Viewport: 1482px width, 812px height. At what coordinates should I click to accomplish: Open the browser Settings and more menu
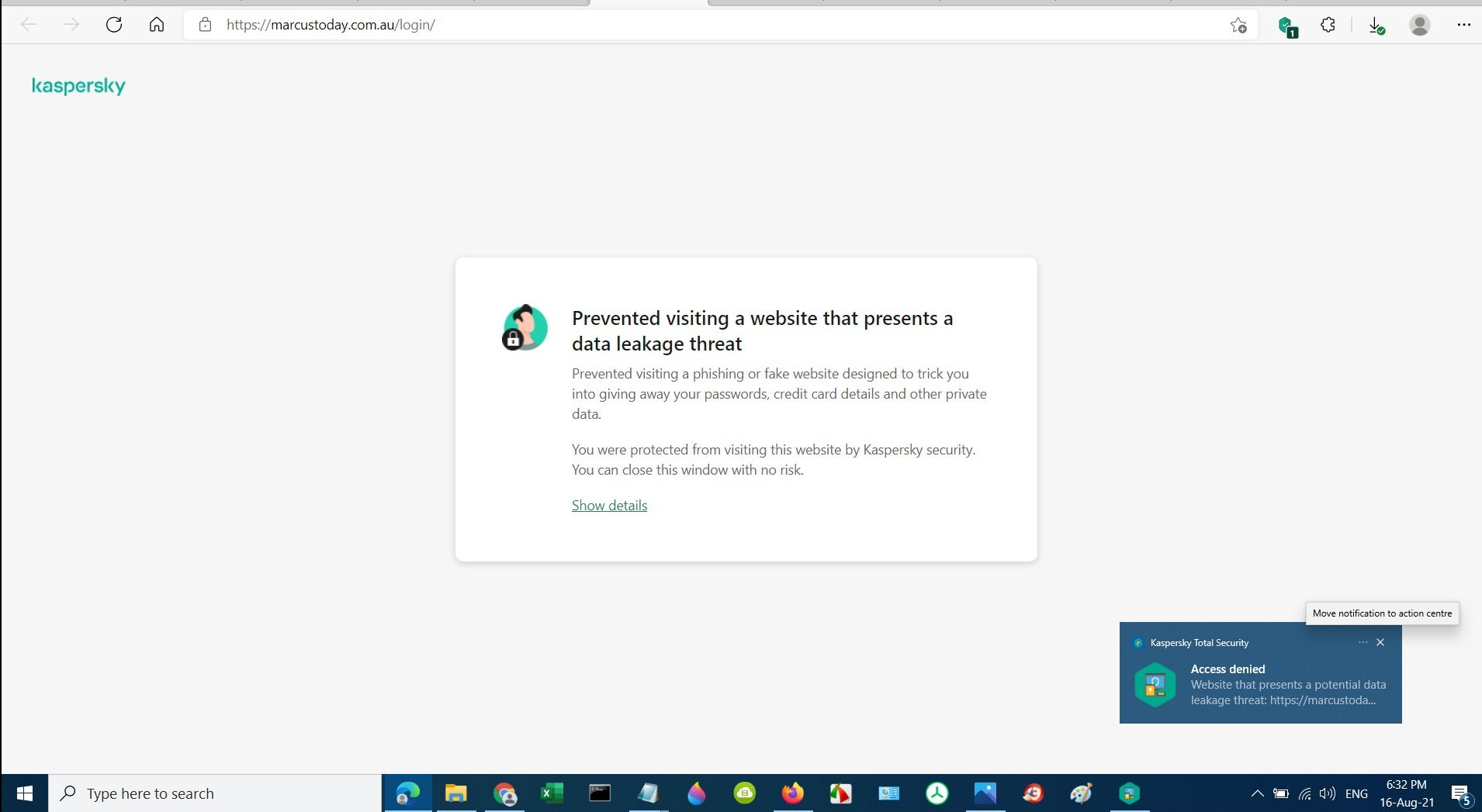[x=1463, y=25]
